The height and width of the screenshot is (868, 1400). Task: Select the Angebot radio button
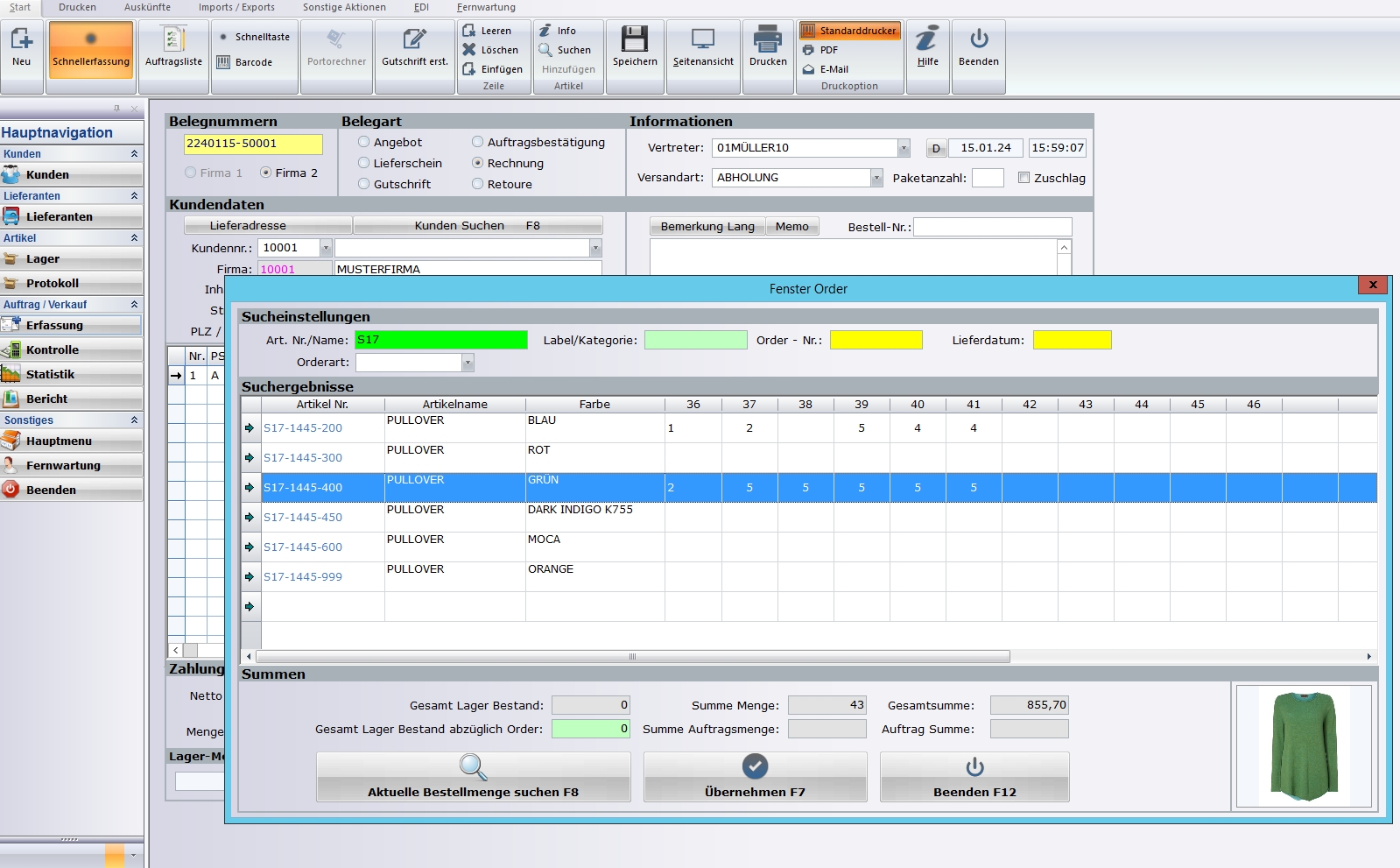pos(364,142)
